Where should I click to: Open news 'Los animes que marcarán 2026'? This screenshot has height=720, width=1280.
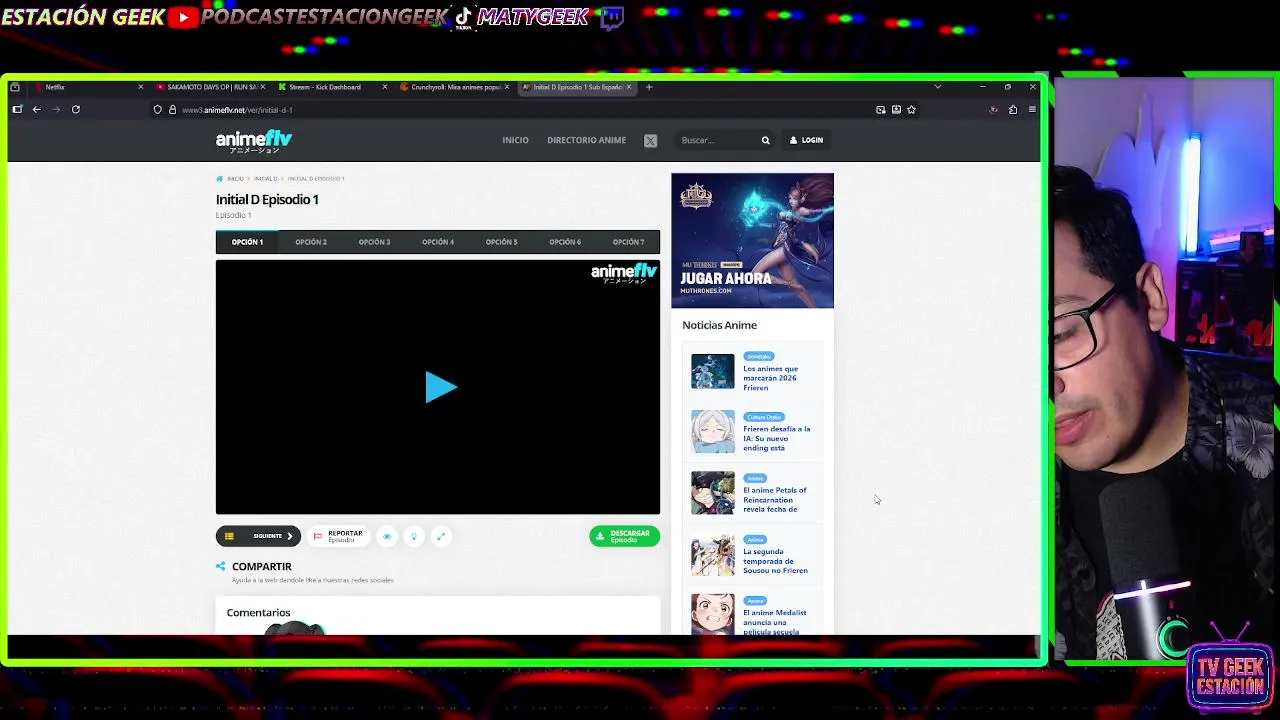[770, 378]
